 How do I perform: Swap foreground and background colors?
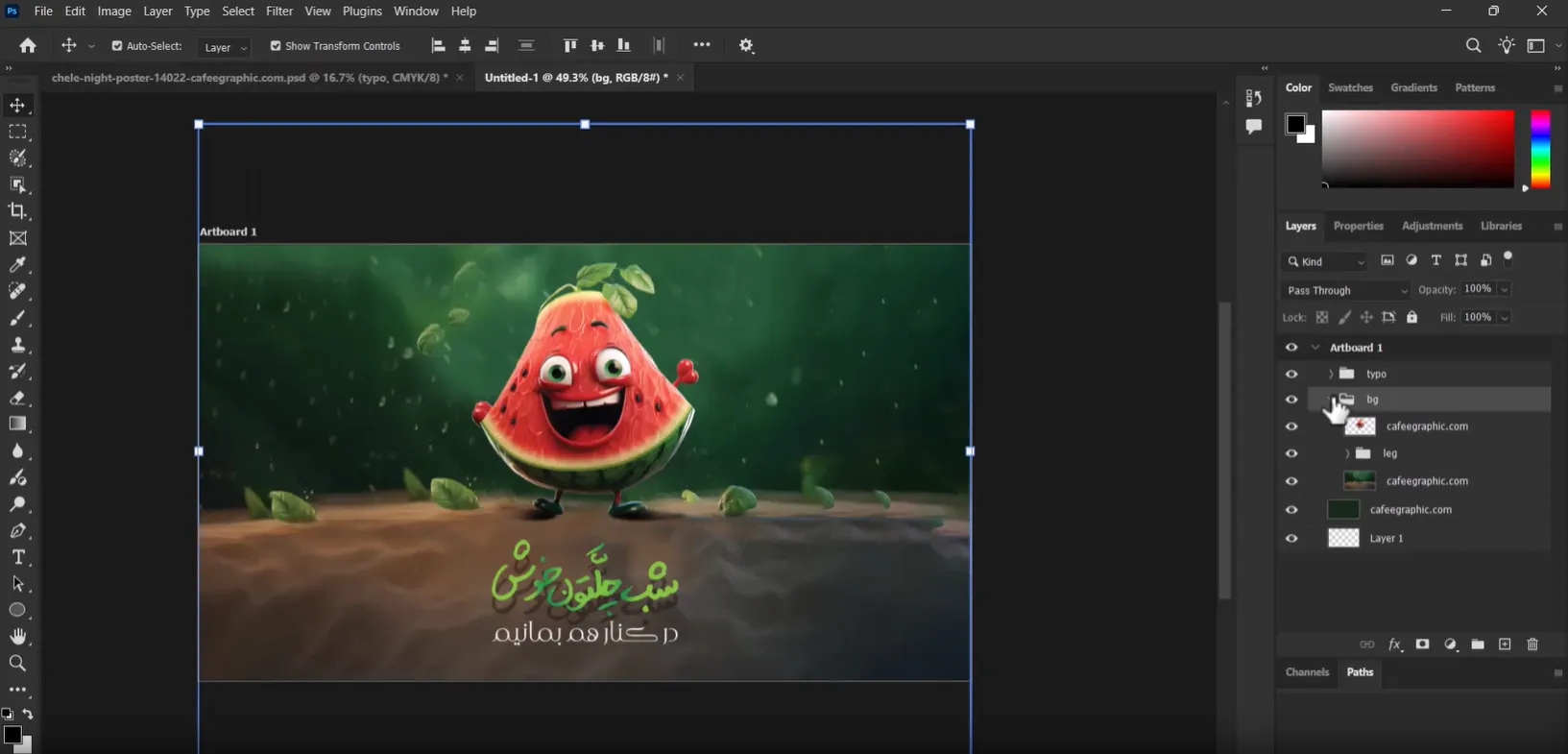click(28, 715)
